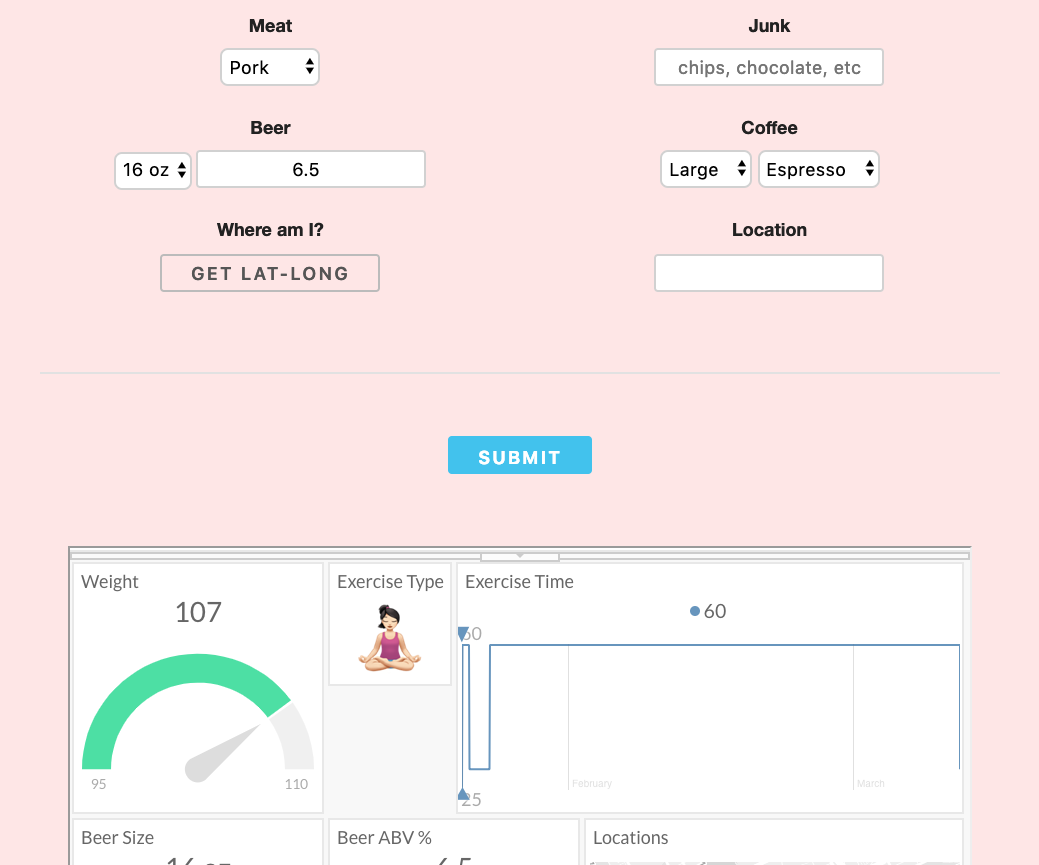Click the February label on the chart axis

pyautogui.click(x=591, y=784)
